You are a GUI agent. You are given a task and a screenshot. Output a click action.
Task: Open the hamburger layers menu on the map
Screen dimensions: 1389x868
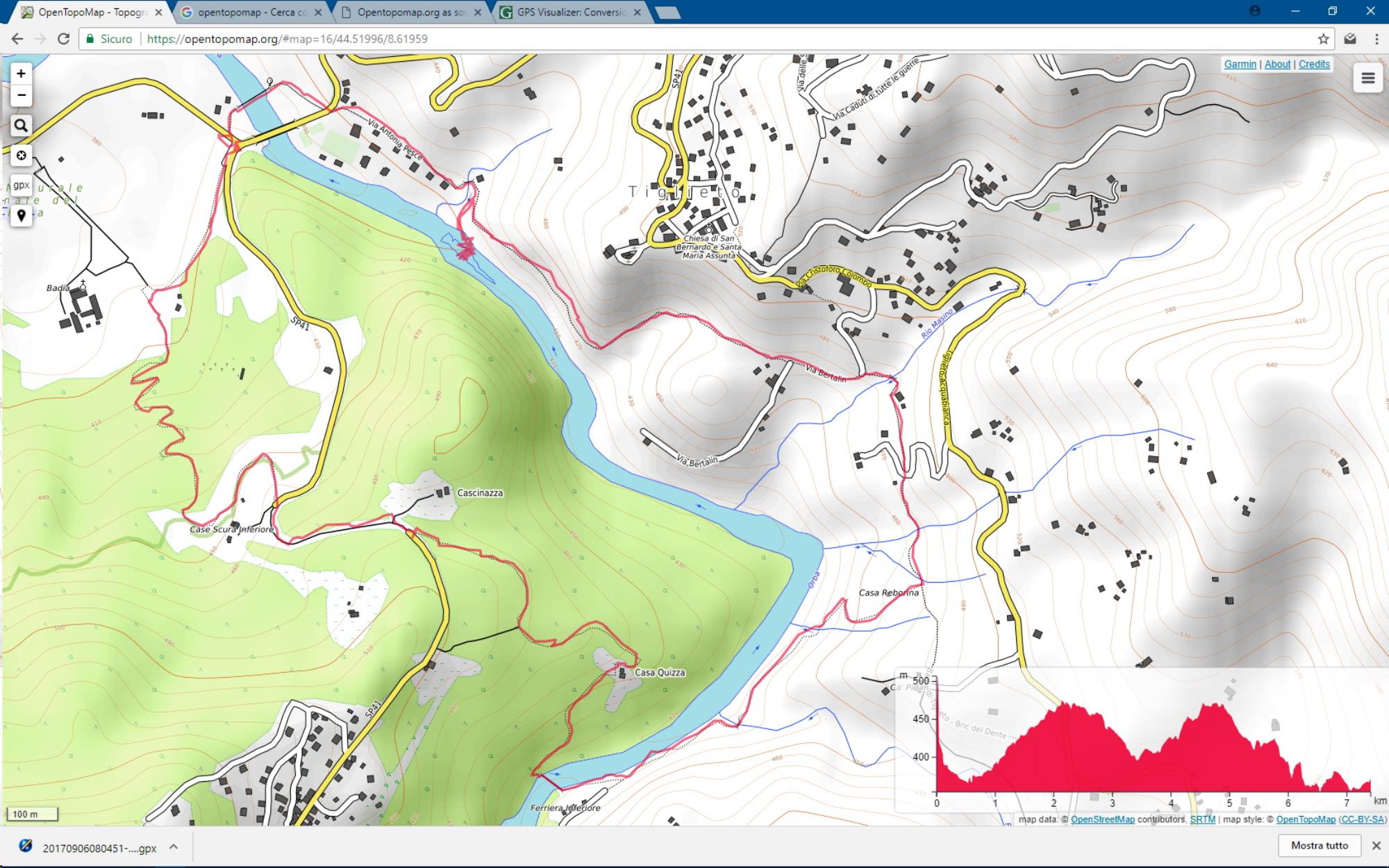coord(1367,78)
